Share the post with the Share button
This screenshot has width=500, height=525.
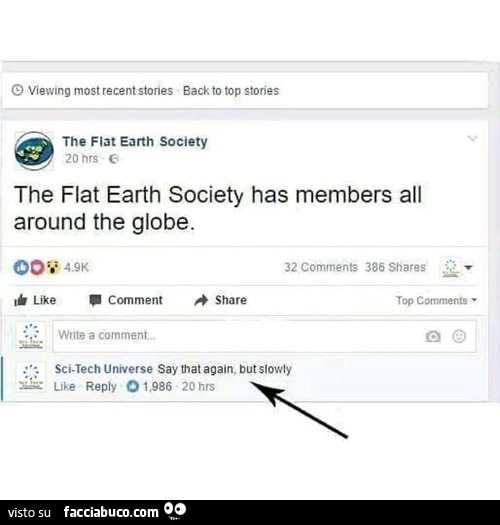[221, 300]
